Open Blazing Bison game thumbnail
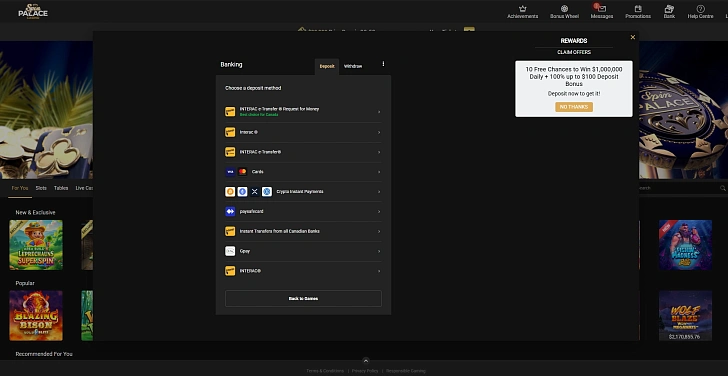The image size is (728, 376). 36,316
